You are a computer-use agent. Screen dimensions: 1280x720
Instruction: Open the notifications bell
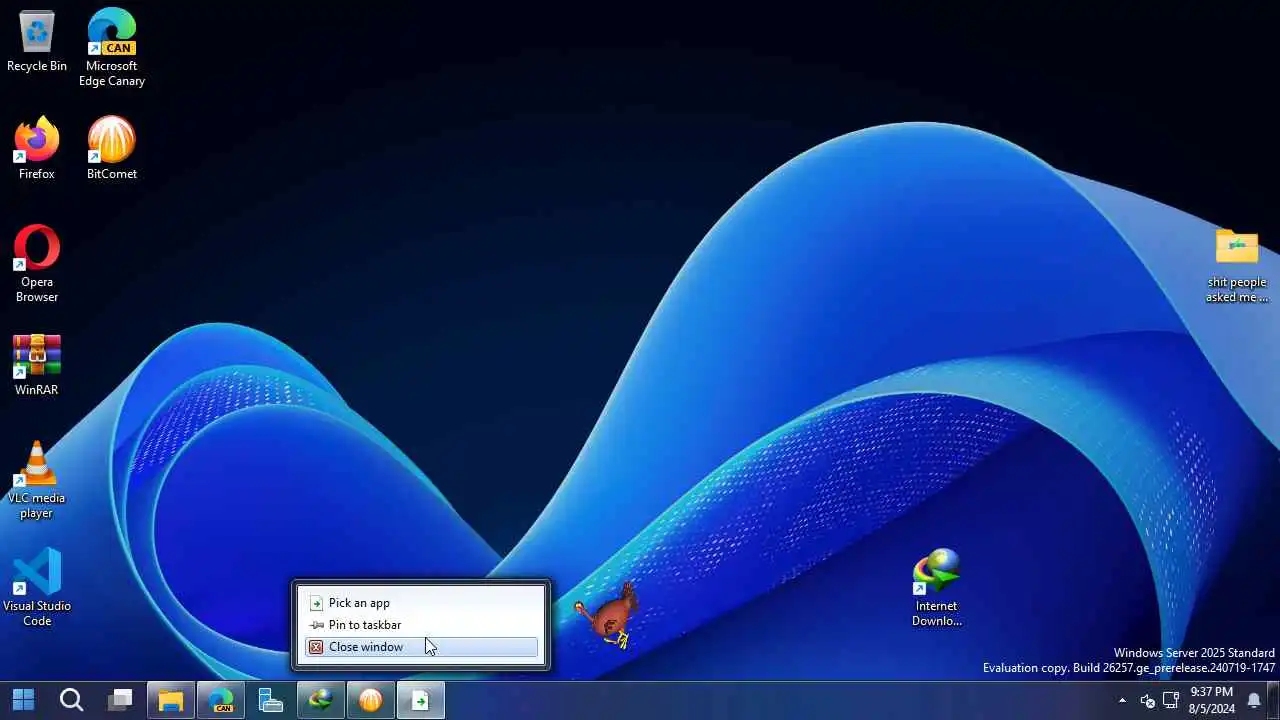tap(1254, 700)
